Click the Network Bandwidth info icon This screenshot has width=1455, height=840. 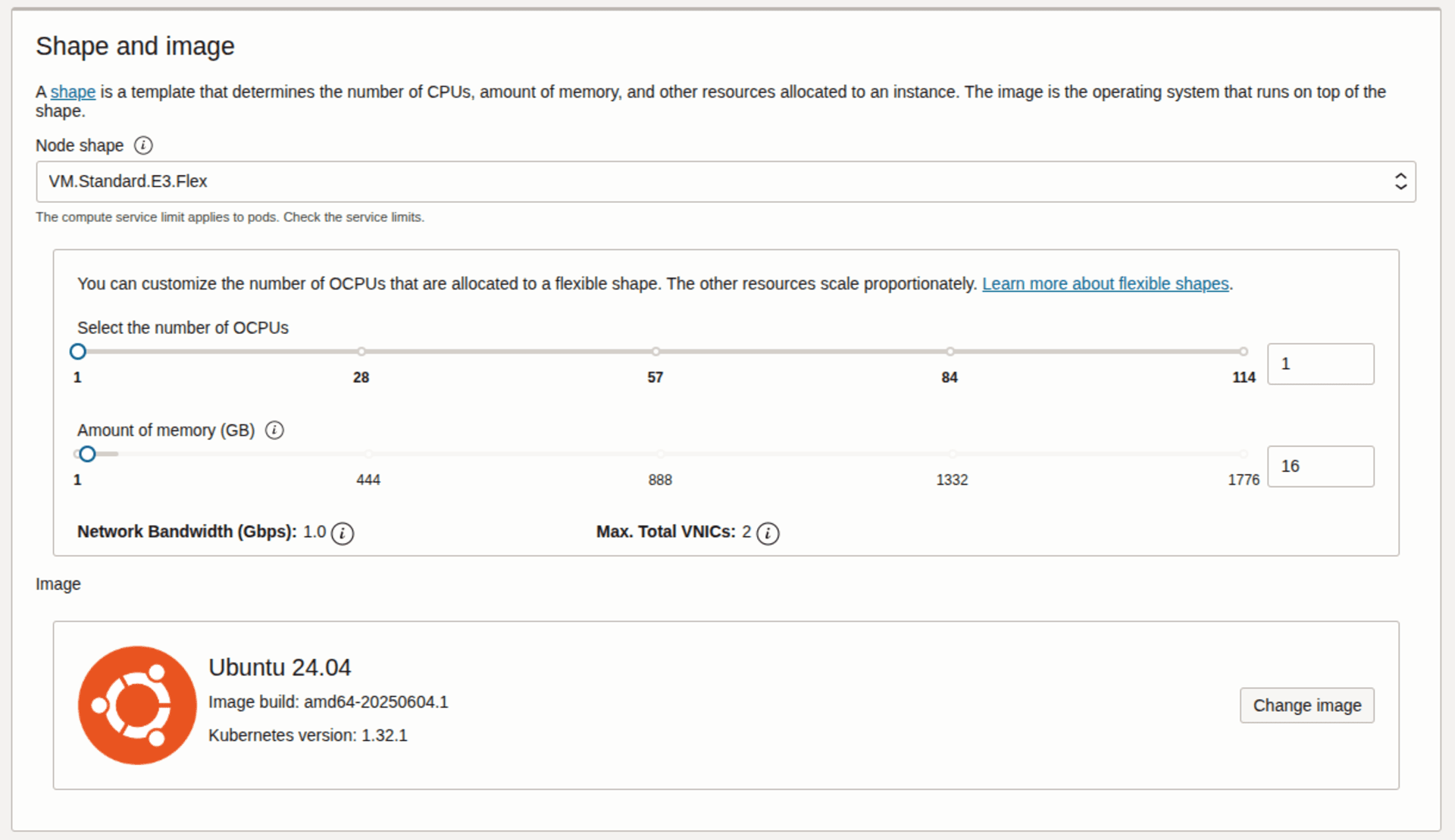343,533
